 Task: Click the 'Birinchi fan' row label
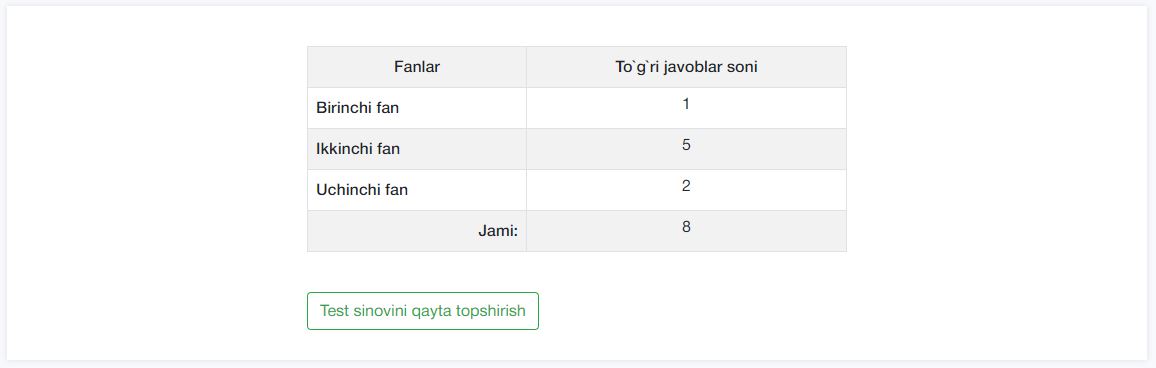point(358,108)
